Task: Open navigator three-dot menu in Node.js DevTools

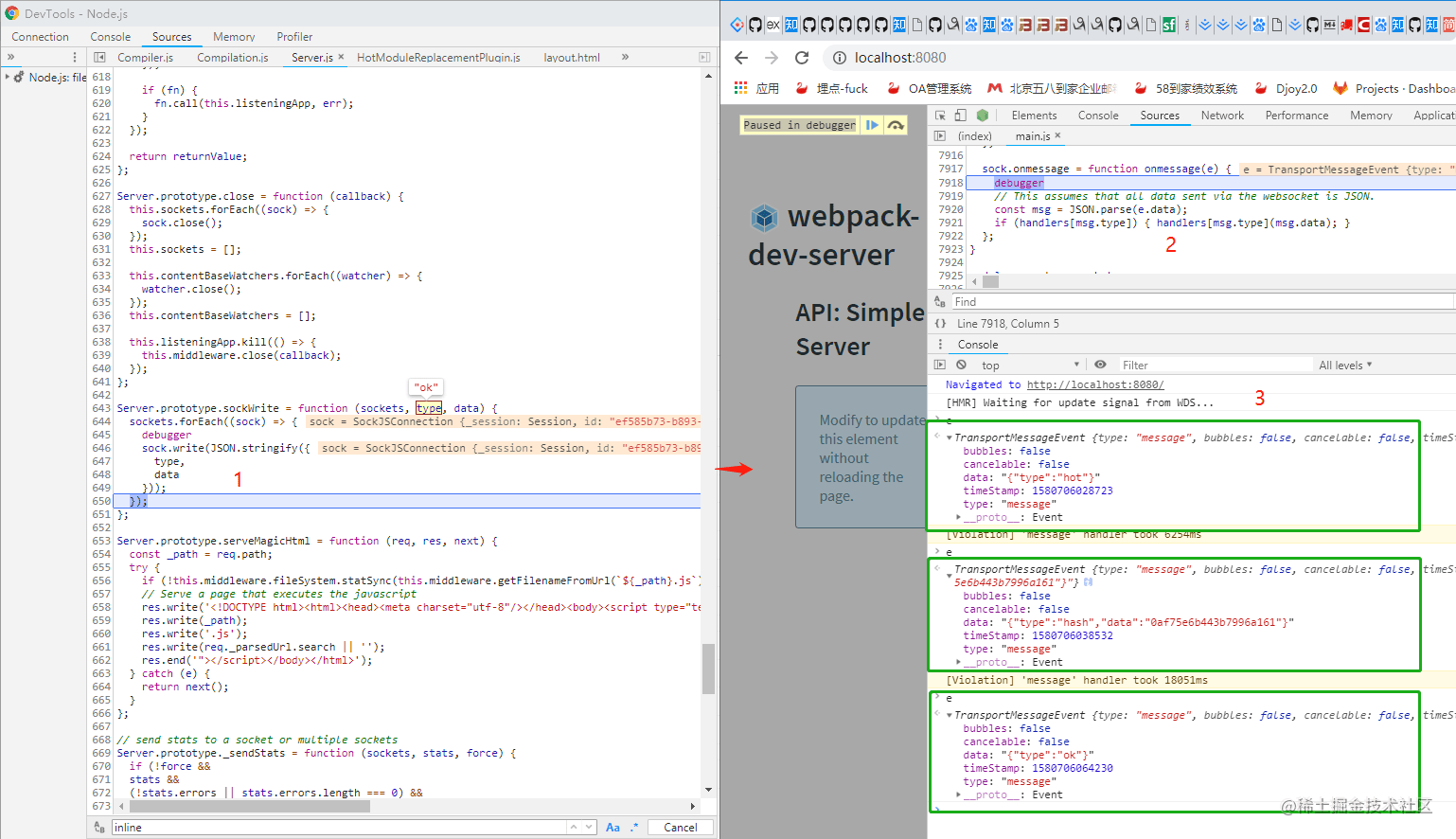Action: (x=75, y=58)
